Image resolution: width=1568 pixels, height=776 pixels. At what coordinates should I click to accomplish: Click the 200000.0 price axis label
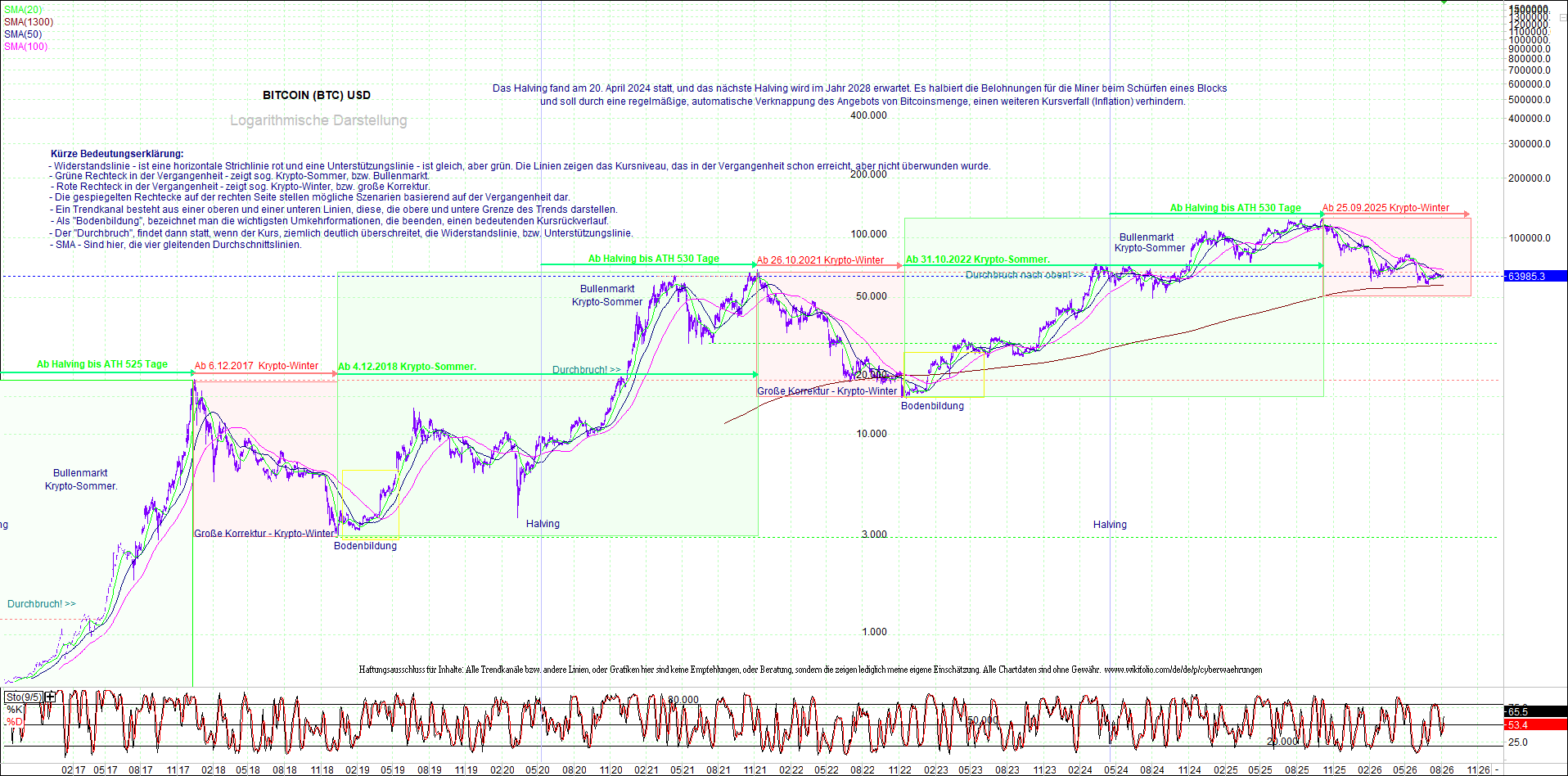(x=1530, y=178)
